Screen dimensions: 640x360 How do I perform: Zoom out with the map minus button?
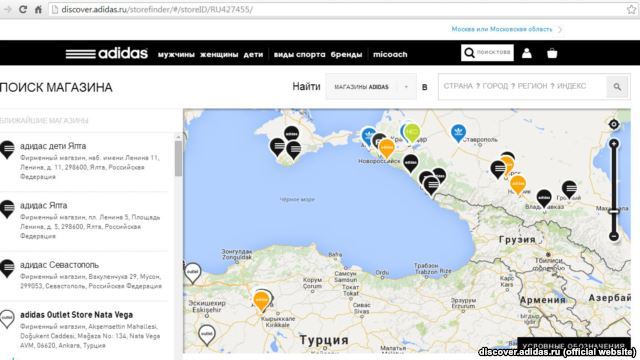point(613,236)
